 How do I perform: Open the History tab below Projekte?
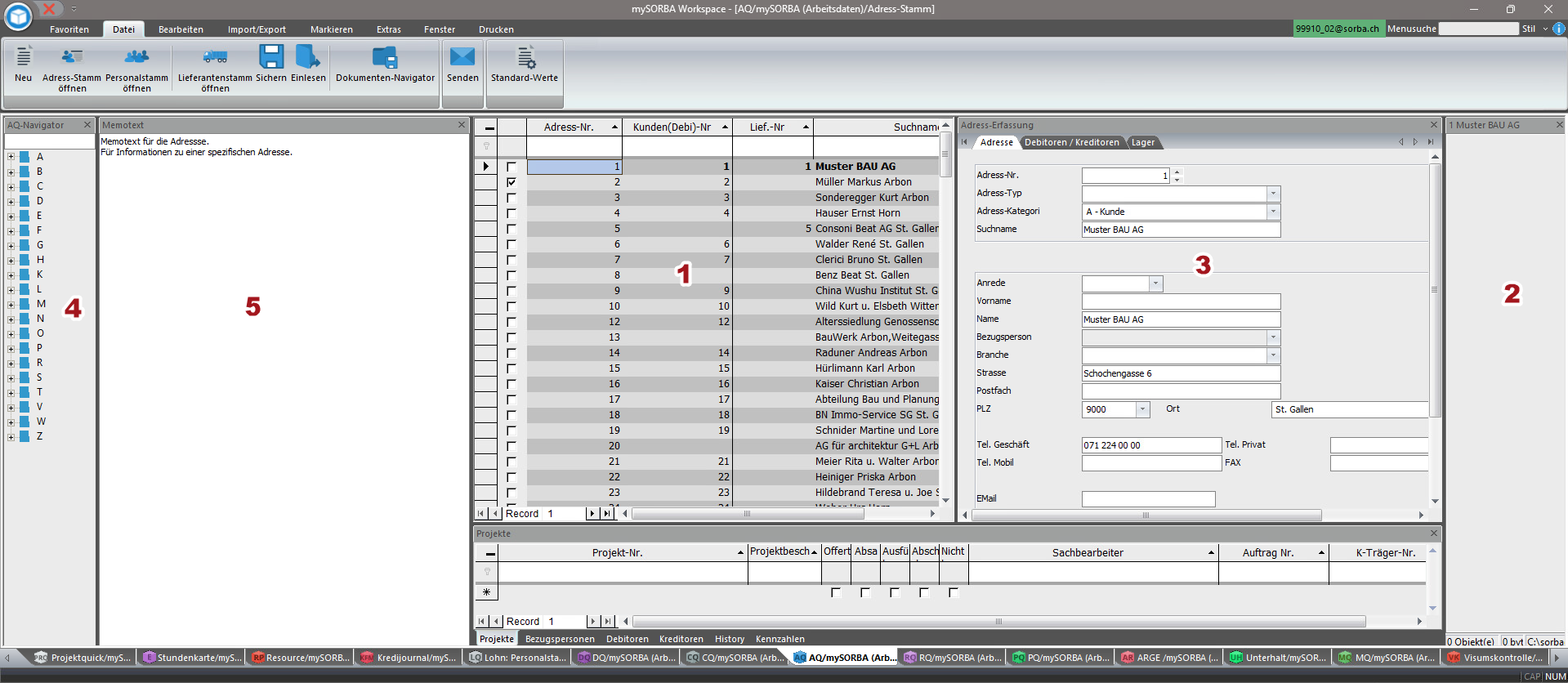[x=730, y=639]
